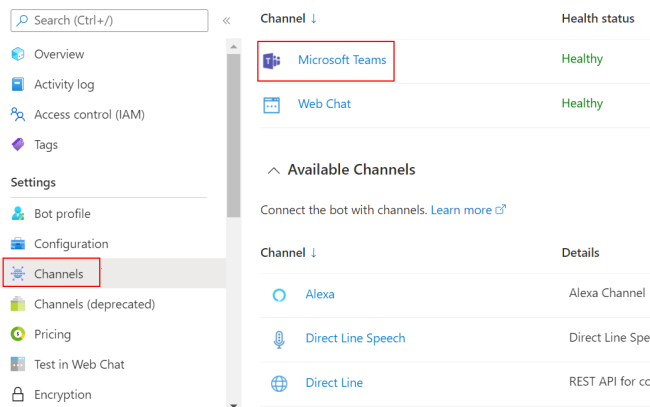Click the Alexa channel icon
The image size is (650, 407).
pyautogui.click(x=279, y=294)
